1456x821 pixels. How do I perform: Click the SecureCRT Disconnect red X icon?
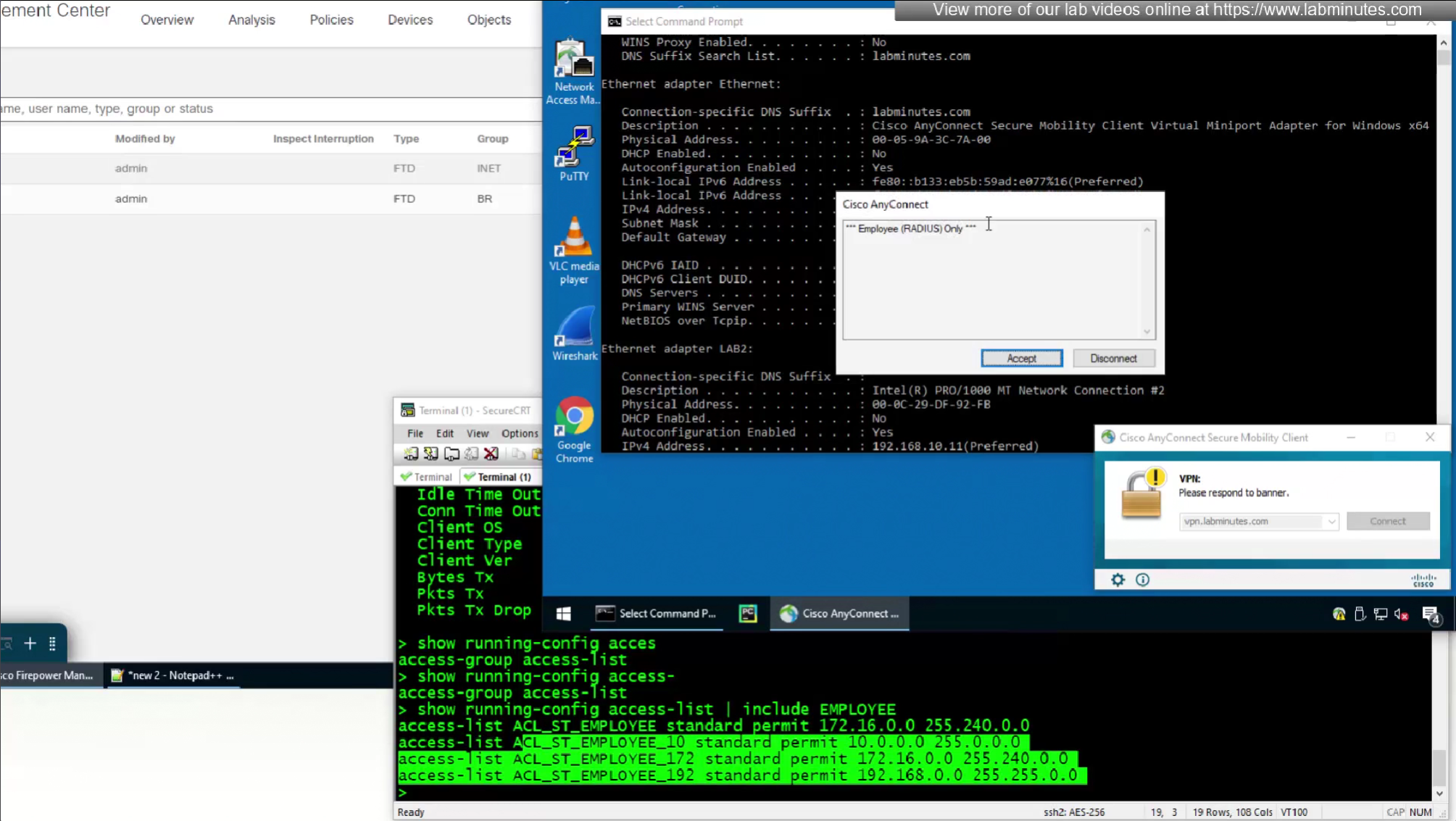tap(491, 454)
